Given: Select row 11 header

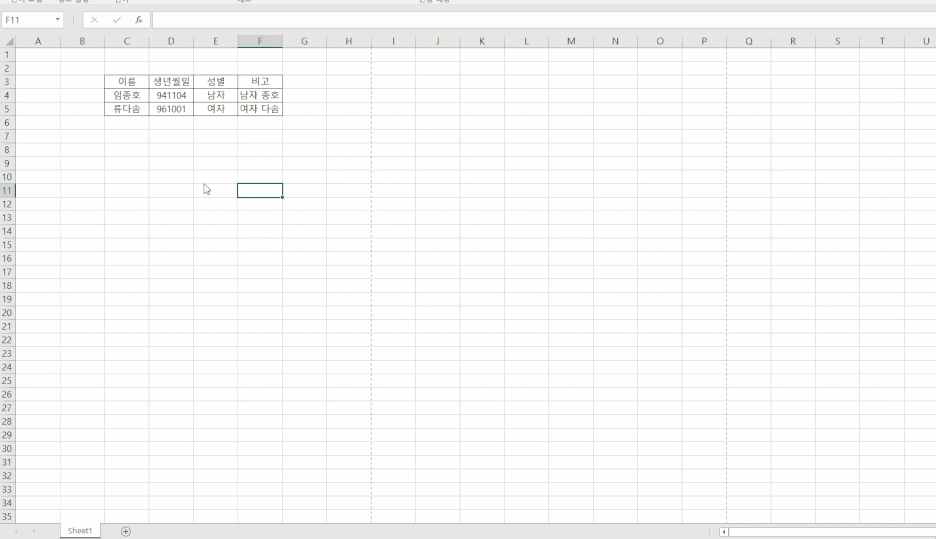Looking at the screenshot, I should [x=7, y=190].
